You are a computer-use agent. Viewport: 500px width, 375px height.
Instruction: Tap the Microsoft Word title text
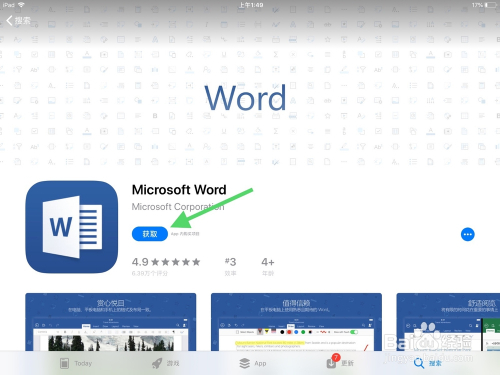tap(179, 190)
